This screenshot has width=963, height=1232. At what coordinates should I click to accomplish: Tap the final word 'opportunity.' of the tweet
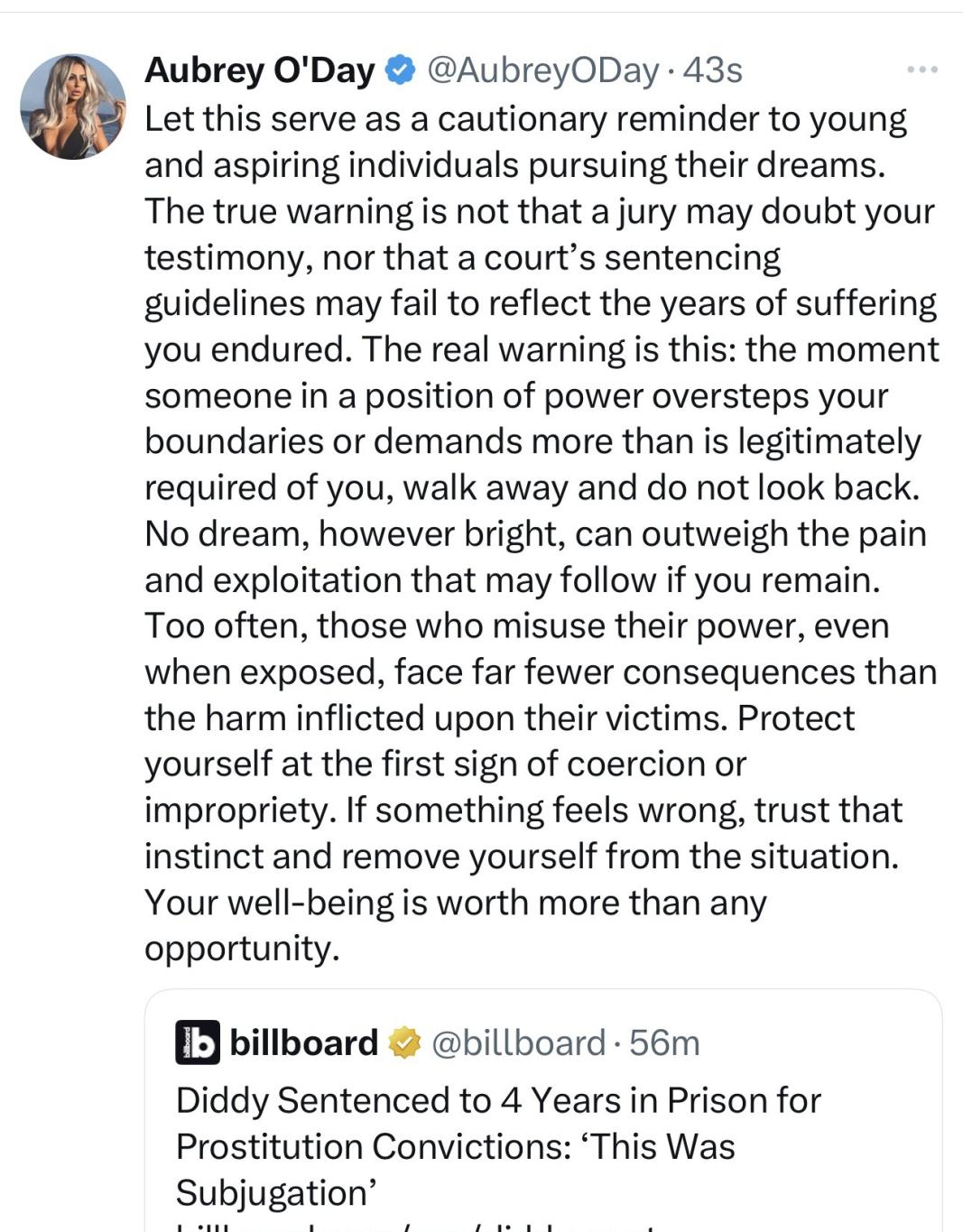242,948
